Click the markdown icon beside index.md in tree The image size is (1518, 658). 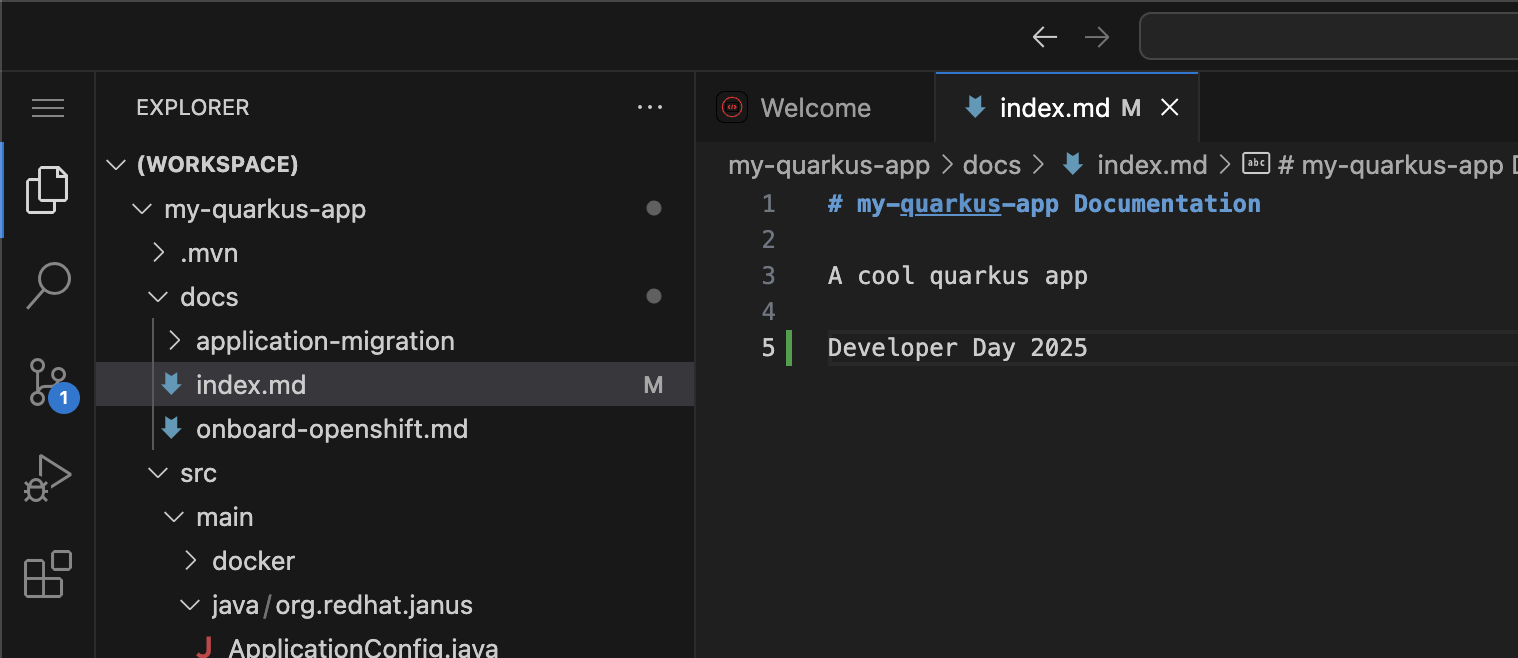tap(171, 385)
